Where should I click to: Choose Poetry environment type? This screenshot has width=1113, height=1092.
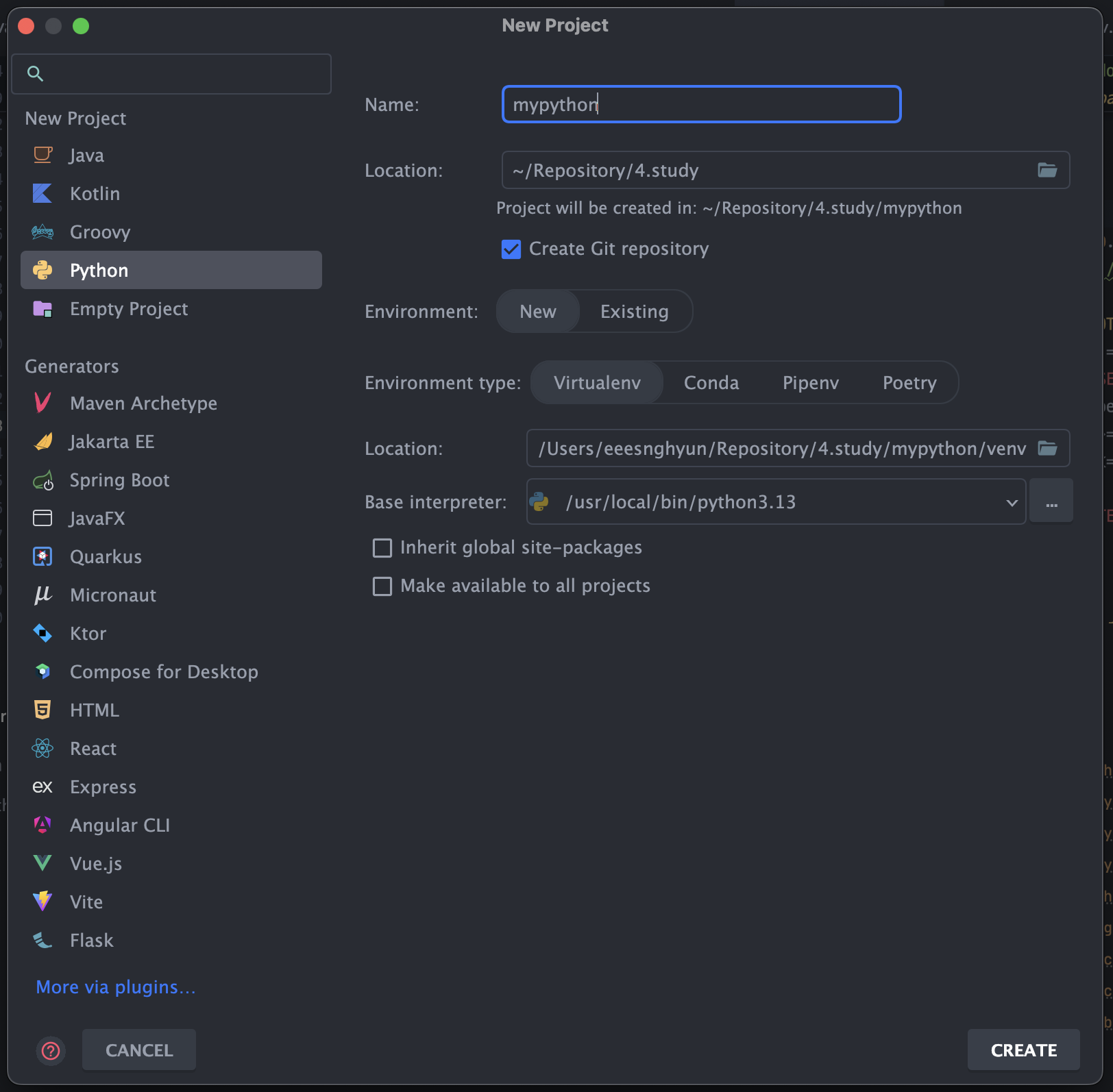(x=909, y=382)
